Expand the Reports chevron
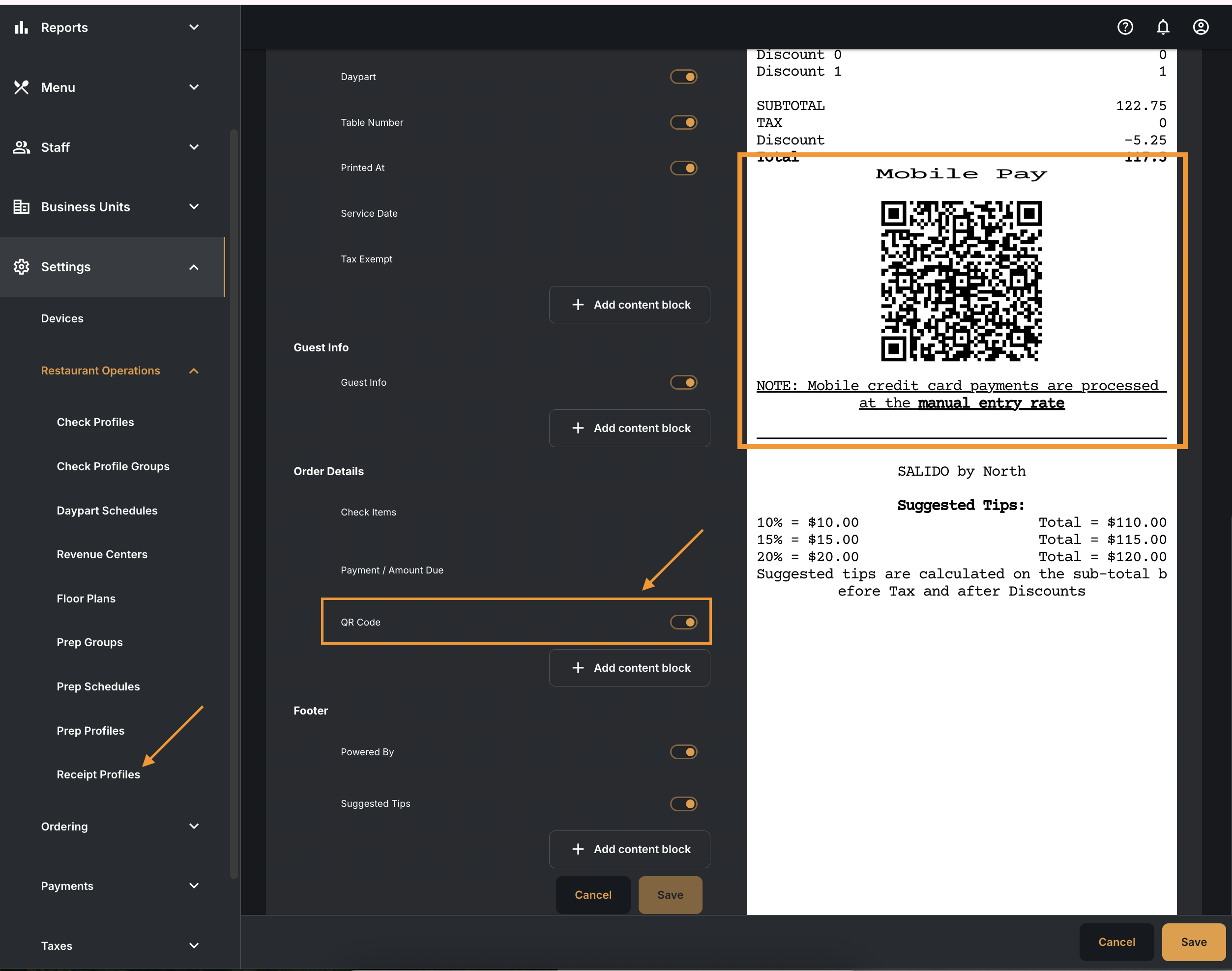The width and height of the screenshot is (1232, 971). click(x=194, y=28)
